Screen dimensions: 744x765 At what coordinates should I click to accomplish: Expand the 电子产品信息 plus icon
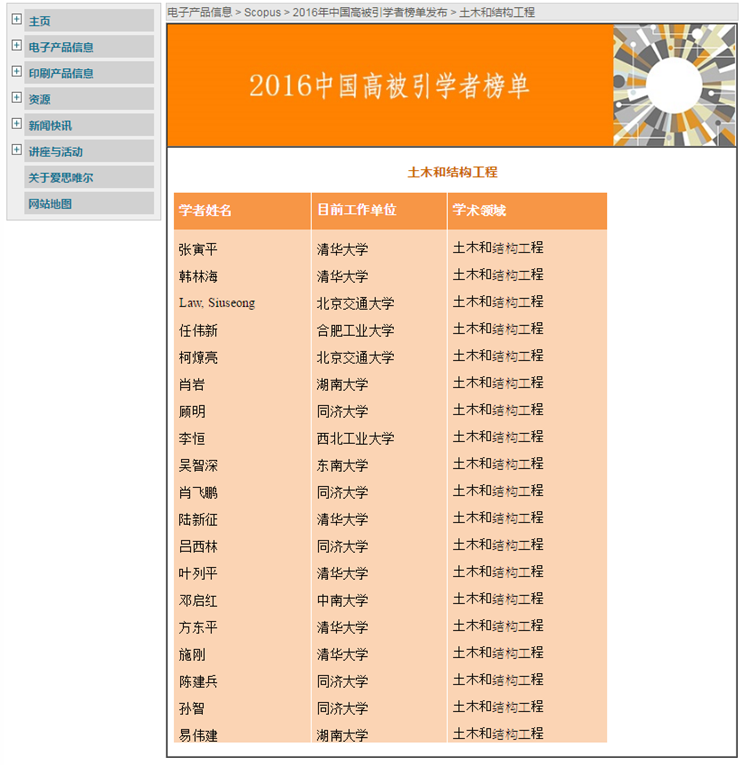[x=16, y=45]
